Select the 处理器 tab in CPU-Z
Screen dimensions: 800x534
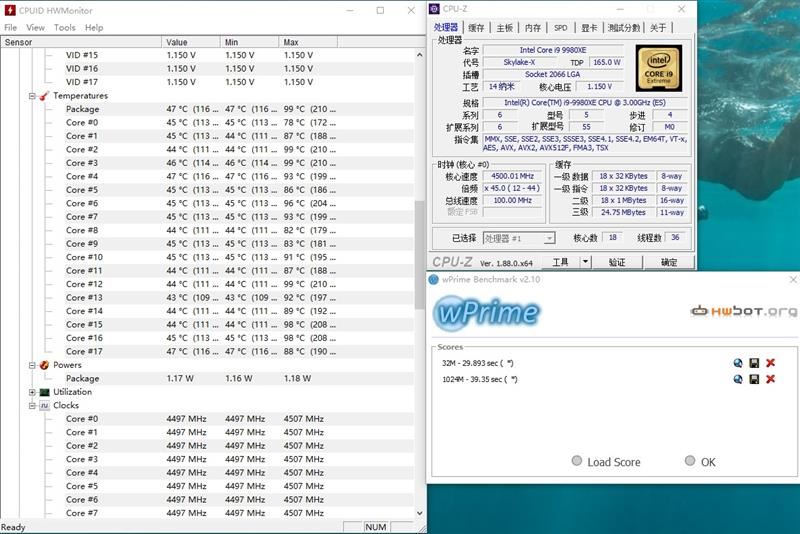pos(446,27)
